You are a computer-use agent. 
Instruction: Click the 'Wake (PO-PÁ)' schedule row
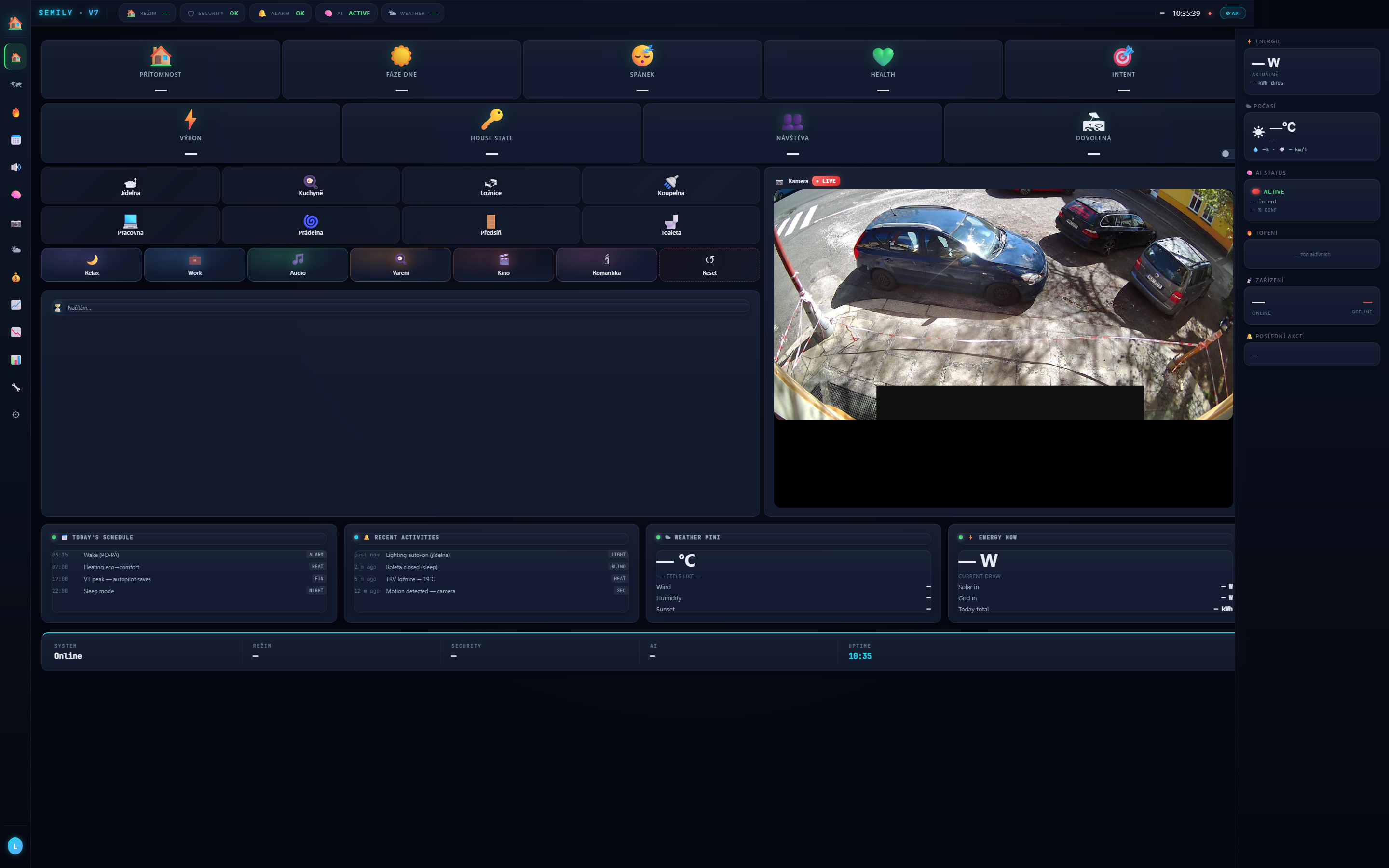[x=189, y=555]
